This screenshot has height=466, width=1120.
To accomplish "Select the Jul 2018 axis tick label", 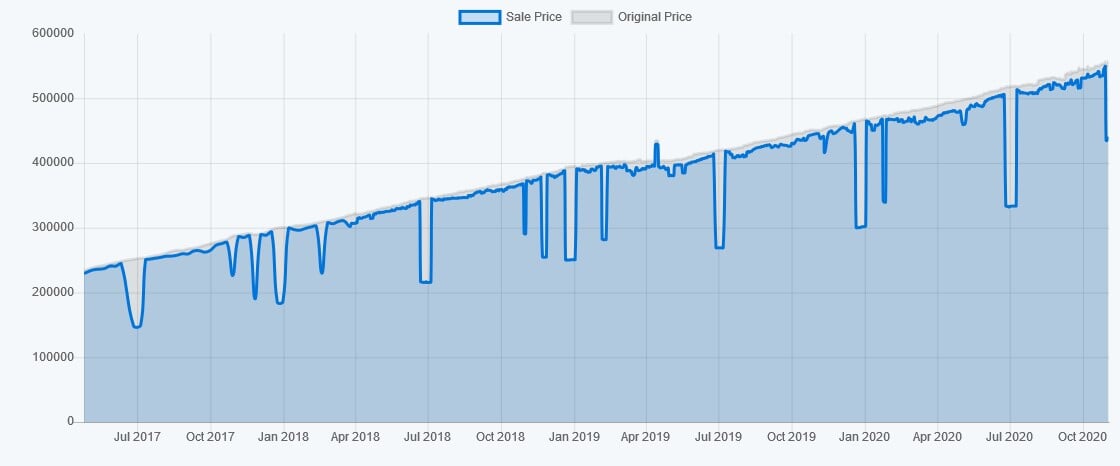I will [x=428, y=437].
